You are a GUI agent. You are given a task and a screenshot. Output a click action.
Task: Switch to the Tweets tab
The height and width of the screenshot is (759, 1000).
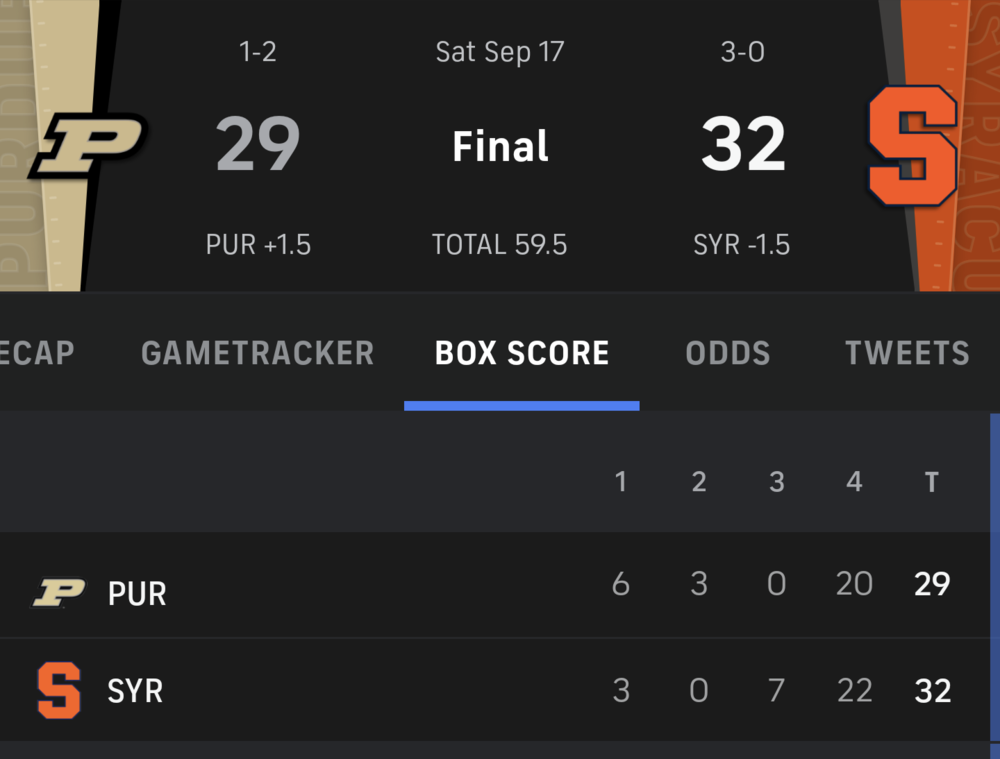point(907,353)
